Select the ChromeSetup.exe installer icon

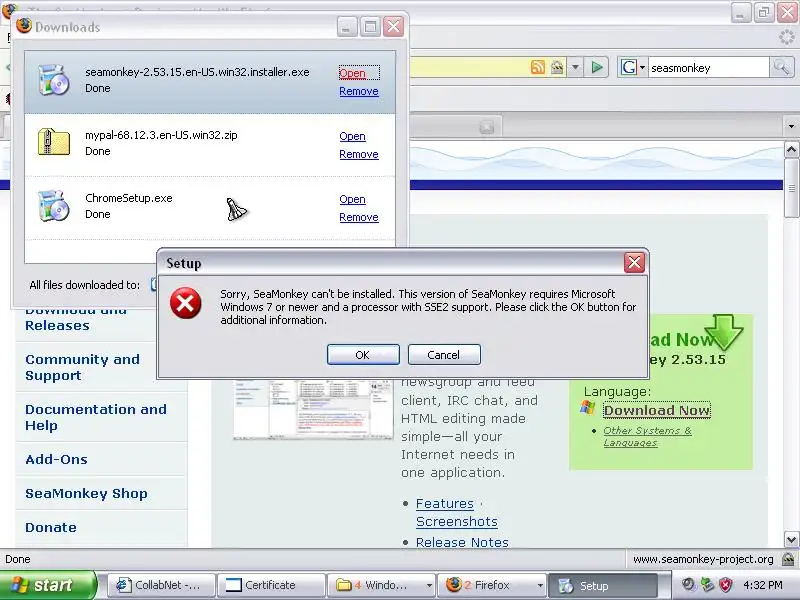(x=53, y=206)
